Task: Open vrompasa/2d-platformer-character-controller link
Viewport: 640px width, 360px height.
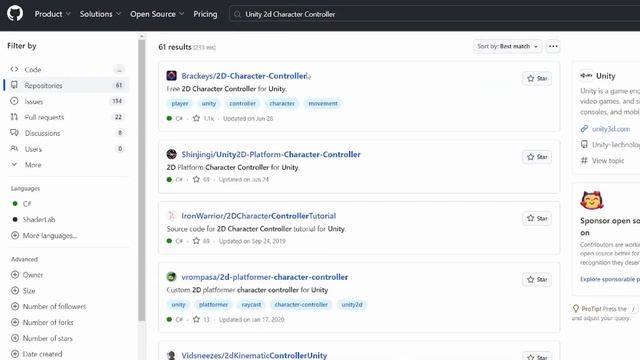Action: click(264, 277)
